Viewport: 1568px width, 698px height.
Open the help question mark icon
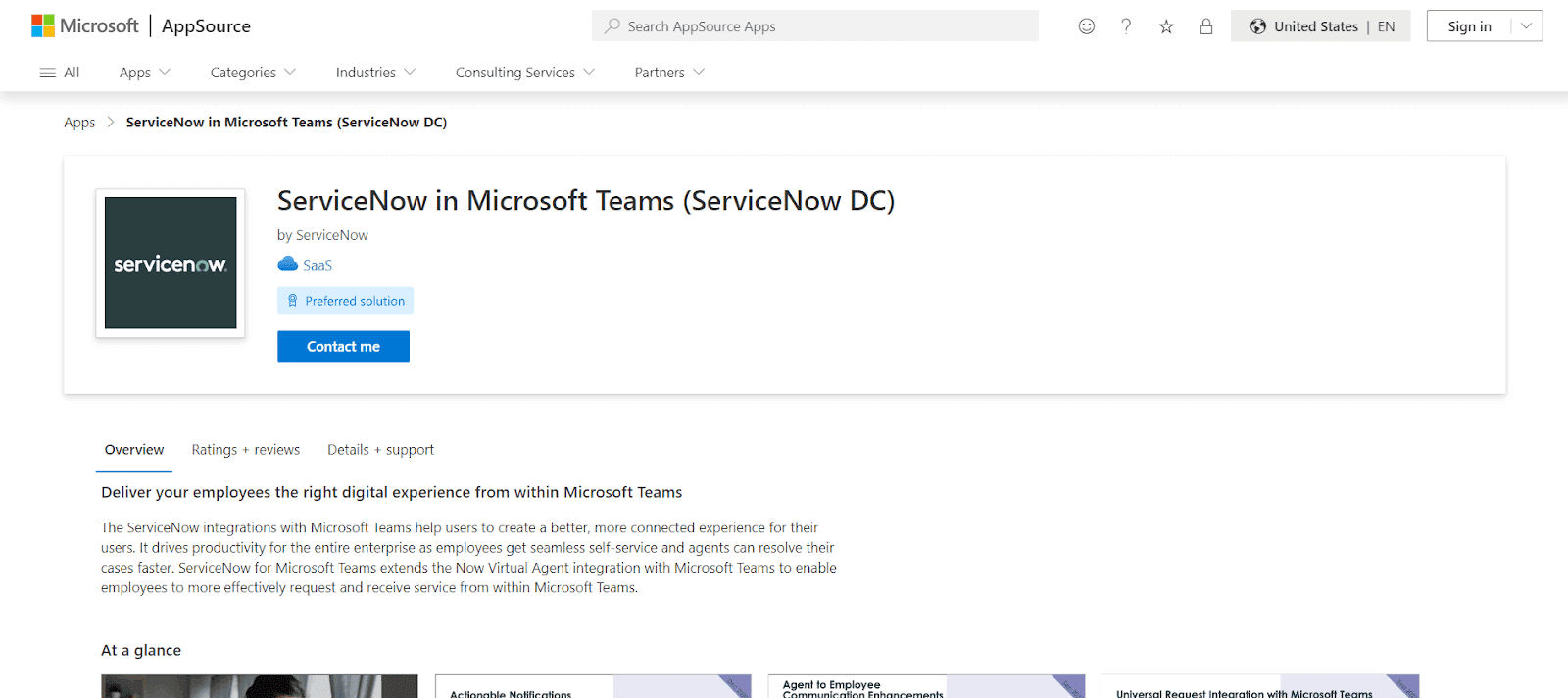(x=1126, y=26)
